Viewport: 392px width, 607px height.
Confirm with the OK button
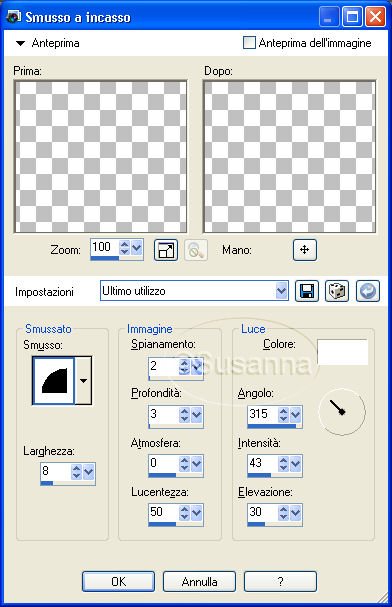tap(118, 581)
